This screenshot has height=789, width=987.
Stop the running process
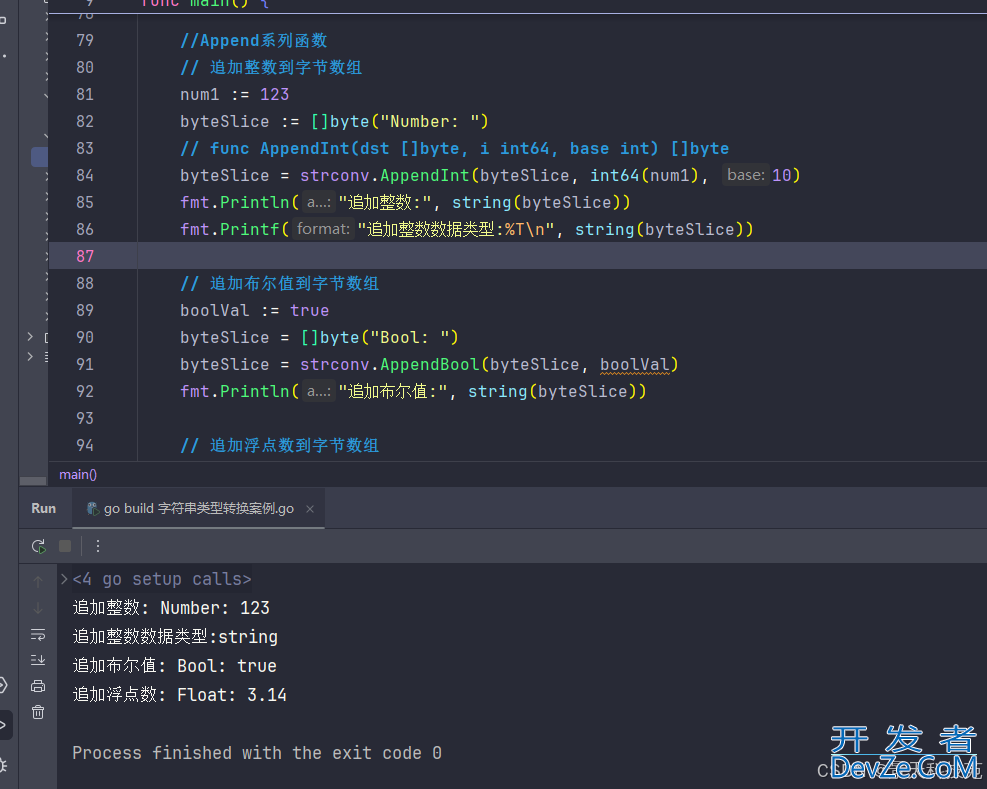65,546
